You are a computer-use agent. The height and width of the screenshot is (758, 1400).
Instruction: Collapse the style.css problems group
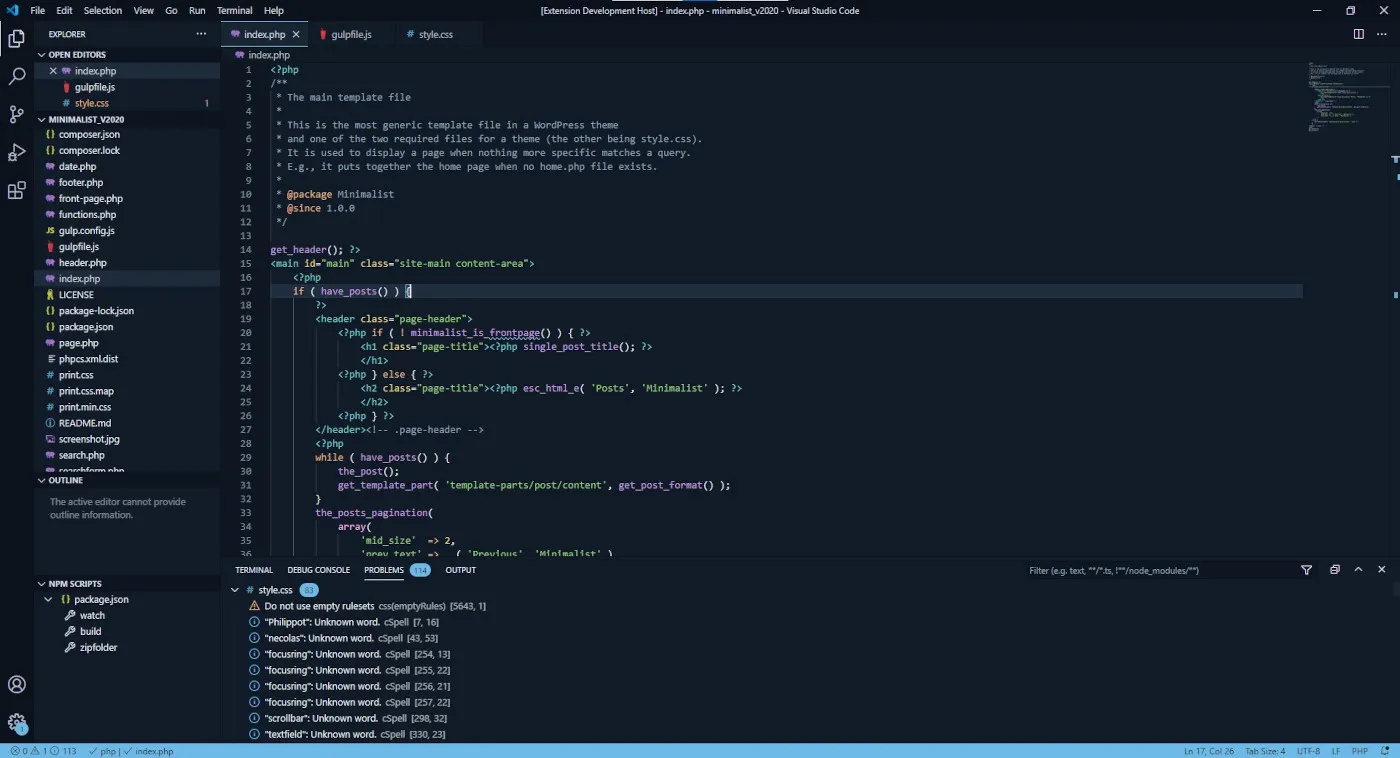236,590
